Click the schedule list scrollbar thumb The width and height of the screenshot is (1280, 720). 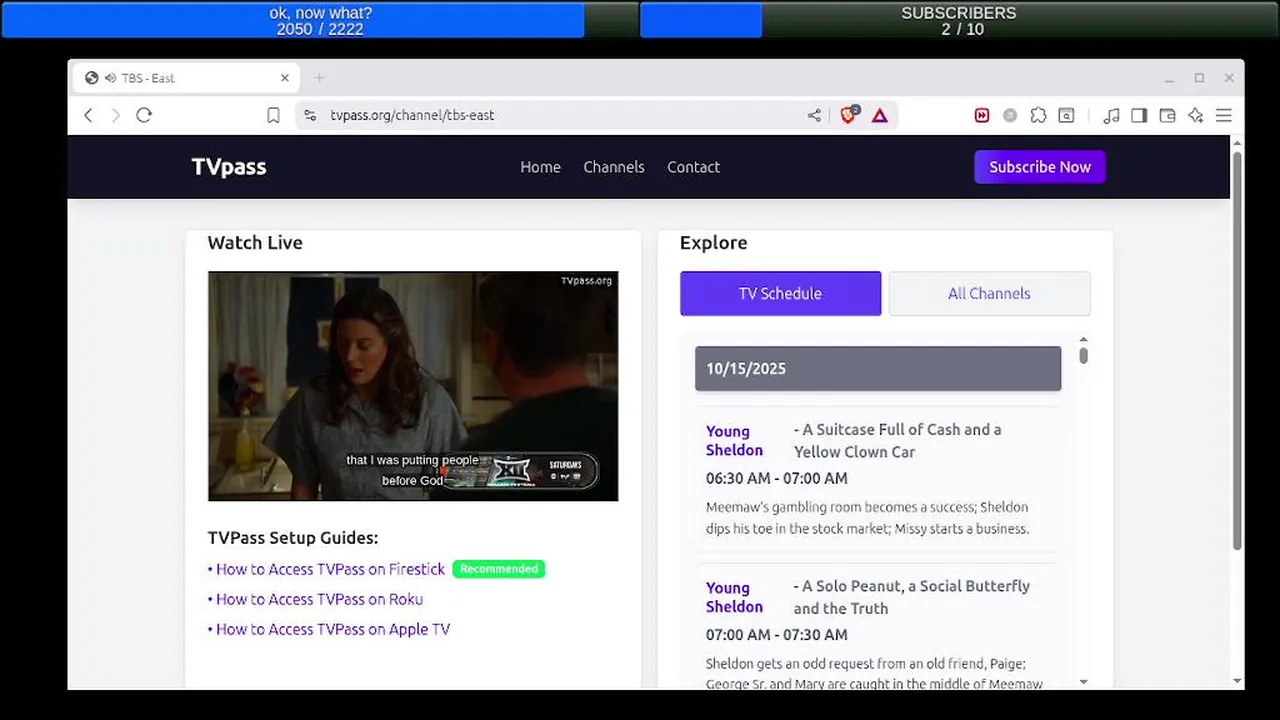pyautogui.click(x=1083, y=355)
